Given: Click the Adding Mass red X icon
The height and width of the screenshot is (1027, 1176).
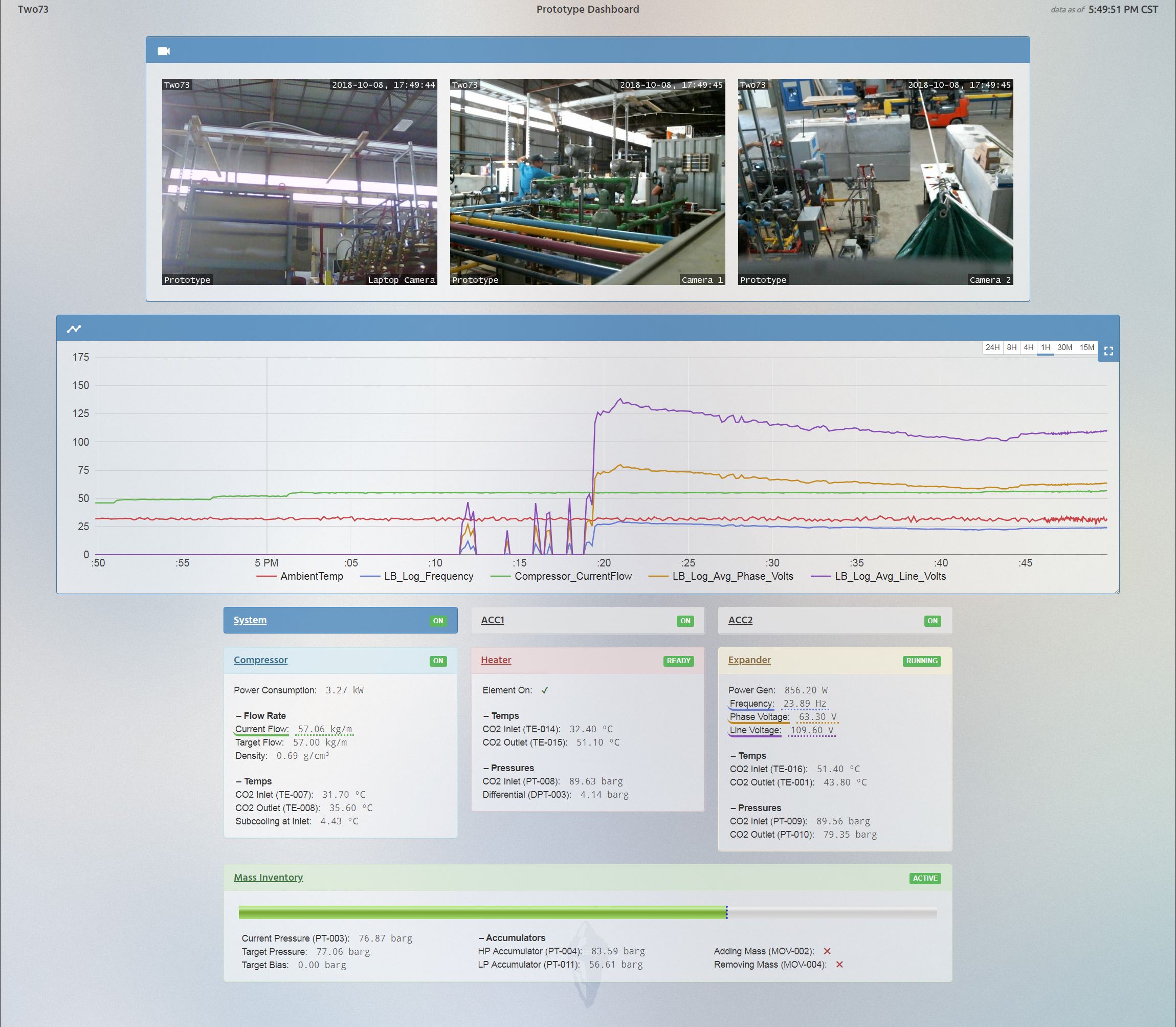Looking at the screenshot, I should pos(827,951).
